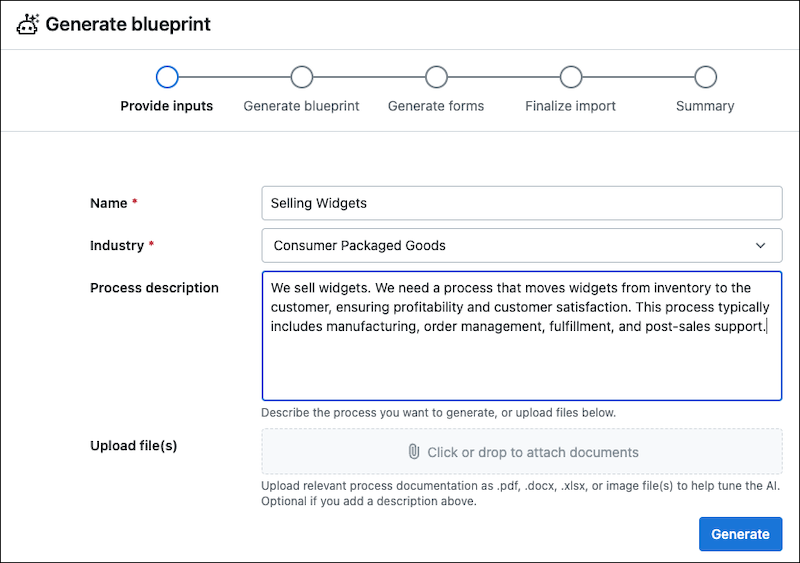Click the robot Generate blueprint icon
The height and width of the screenshot is (563, 800).
[28, 25]
